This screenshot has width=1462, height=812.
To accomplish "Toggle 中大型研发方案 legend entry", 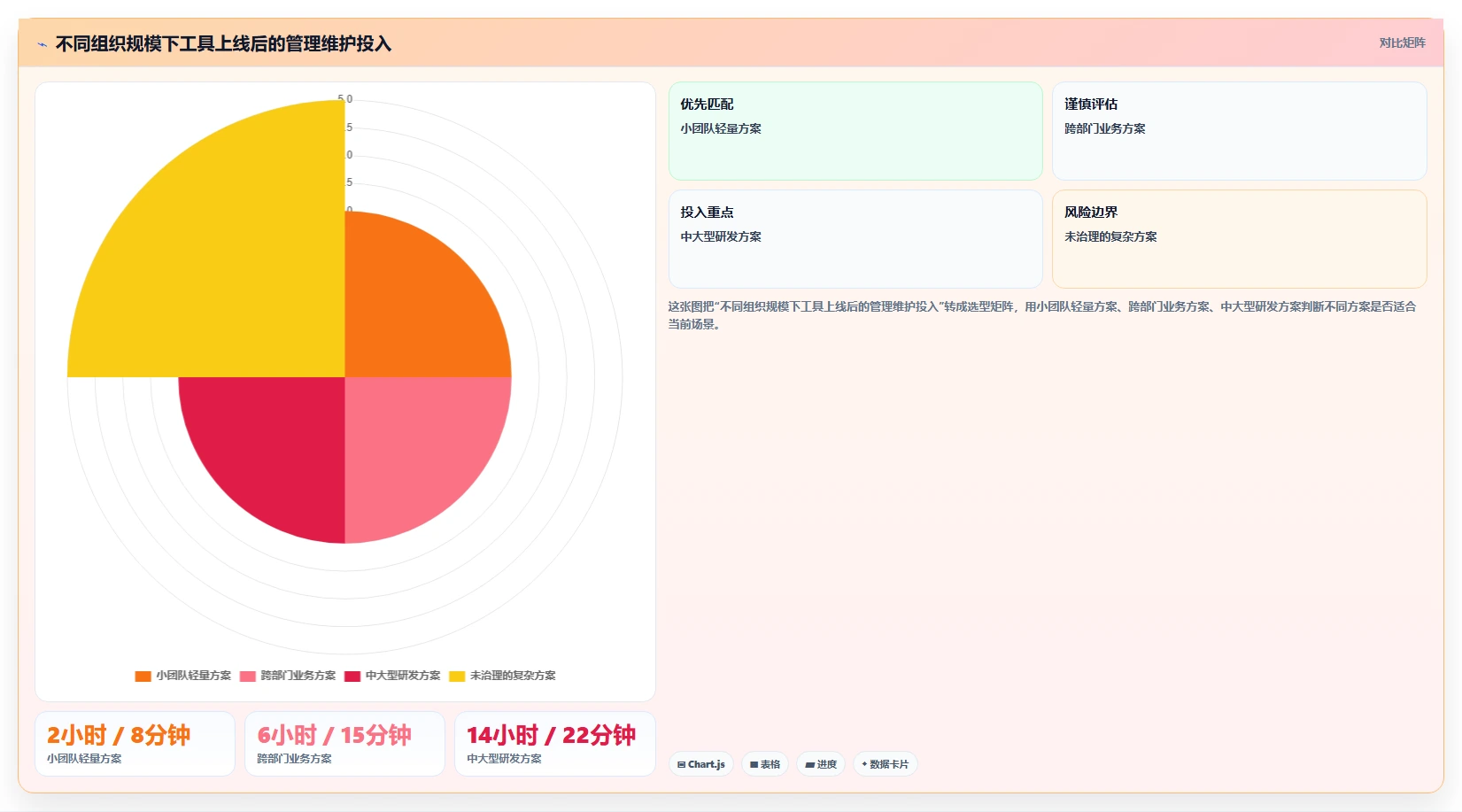I will coord(392,676).
